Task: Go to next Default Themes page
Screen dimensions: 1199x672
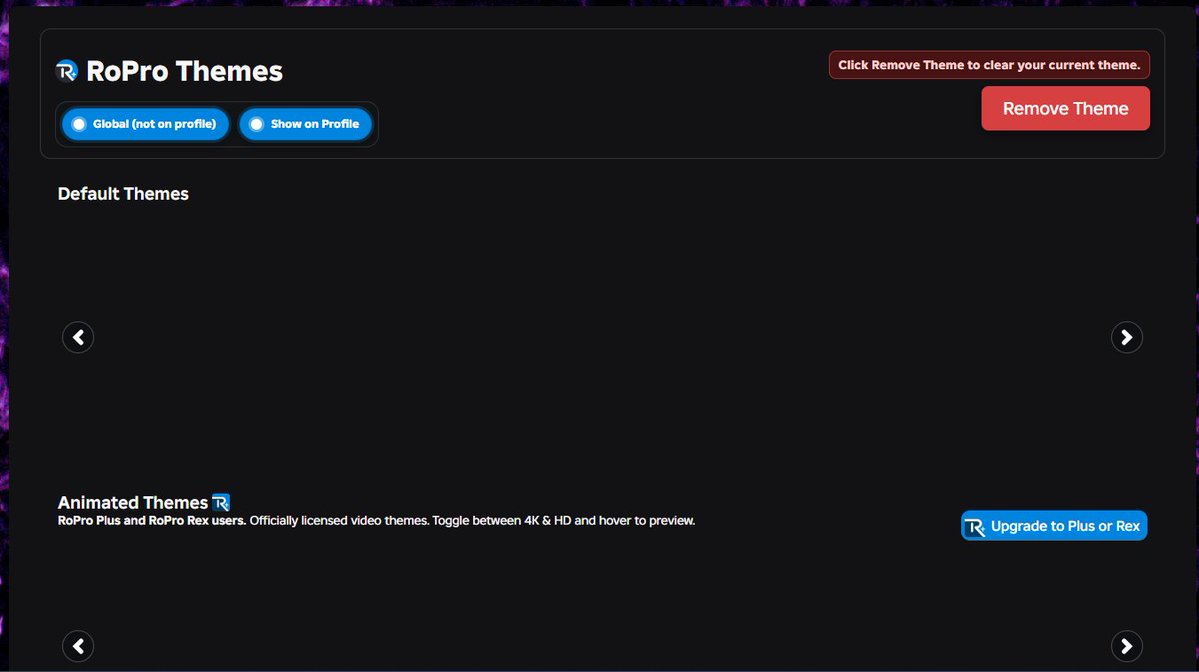Action: 1126,337
